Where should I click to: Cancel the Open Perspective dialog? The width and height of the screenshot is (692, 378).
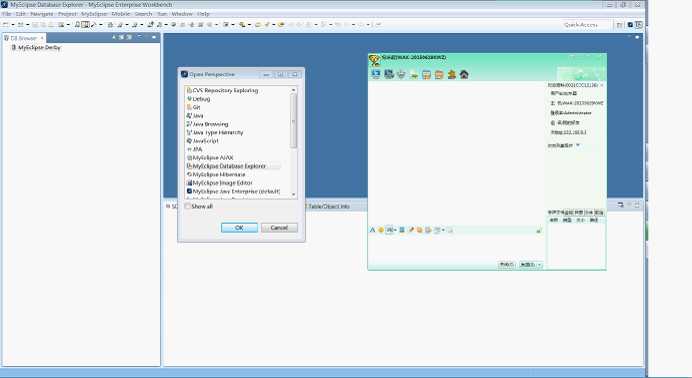pos(279,228)
